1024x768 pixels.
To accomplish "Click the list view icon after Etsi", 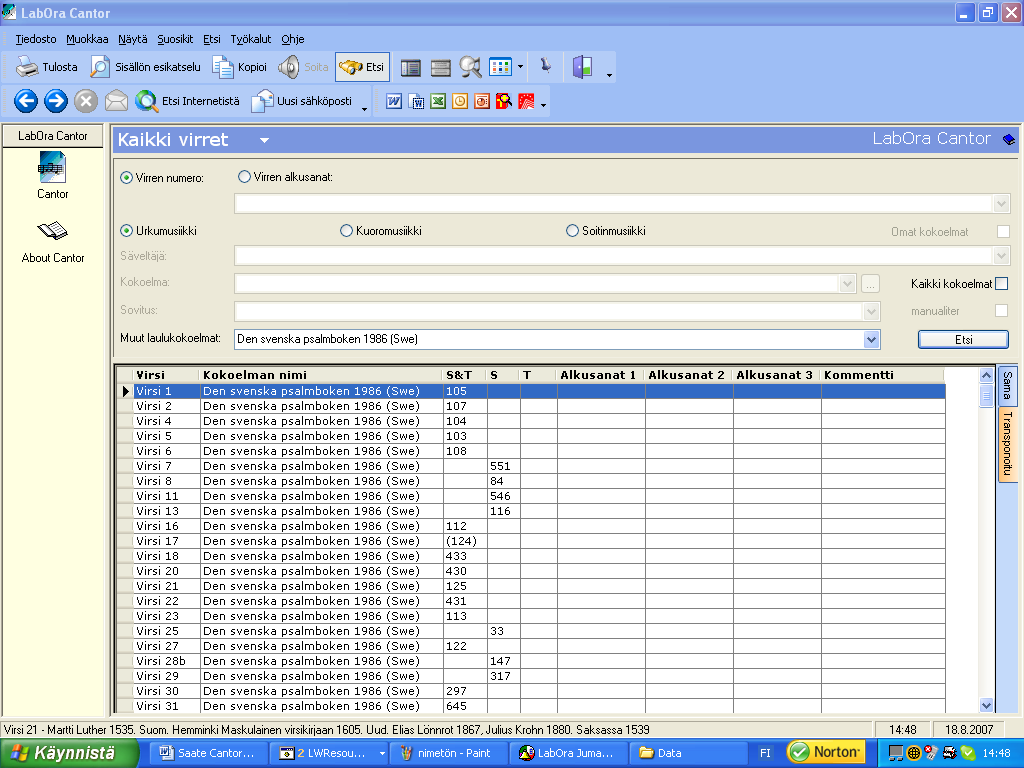I will (411, 67).
